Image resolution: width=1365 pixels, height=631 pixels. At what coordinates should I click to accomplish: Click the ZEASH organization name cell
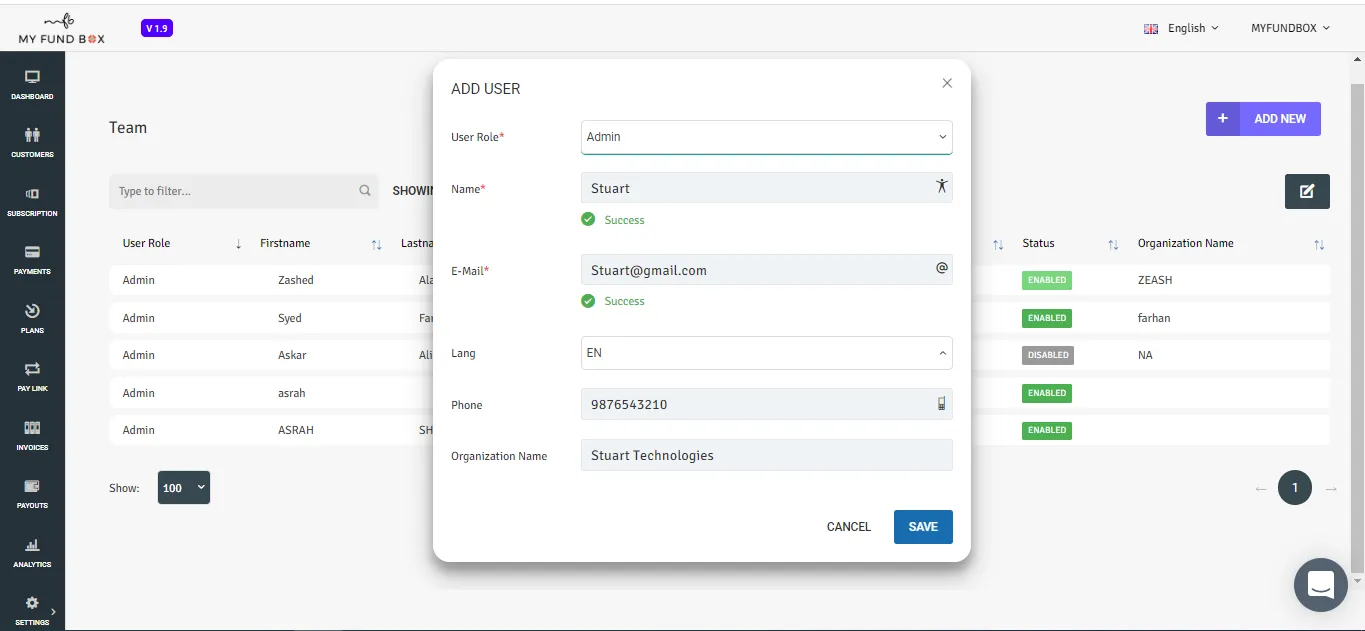pyautogui.click(x=1155, y=280)
